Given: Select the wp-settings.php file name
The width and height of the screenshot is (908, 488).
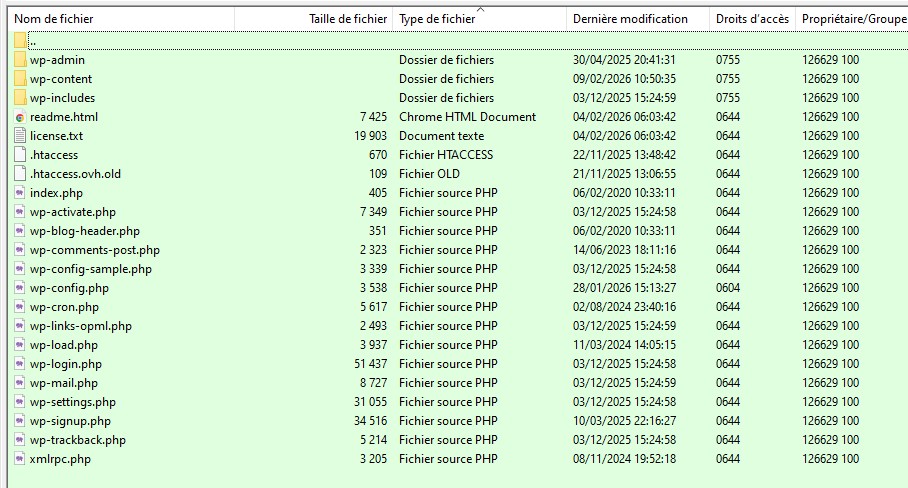Looking at the screenshot, I should click(73, 402).
